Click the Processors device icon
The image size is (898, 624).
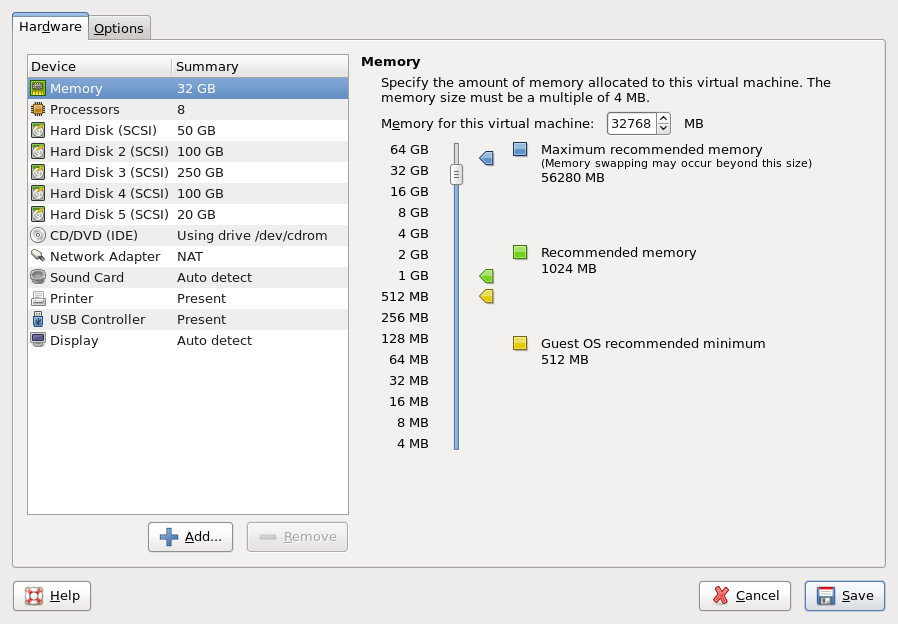pyautogui.click(x=40, y=109)
